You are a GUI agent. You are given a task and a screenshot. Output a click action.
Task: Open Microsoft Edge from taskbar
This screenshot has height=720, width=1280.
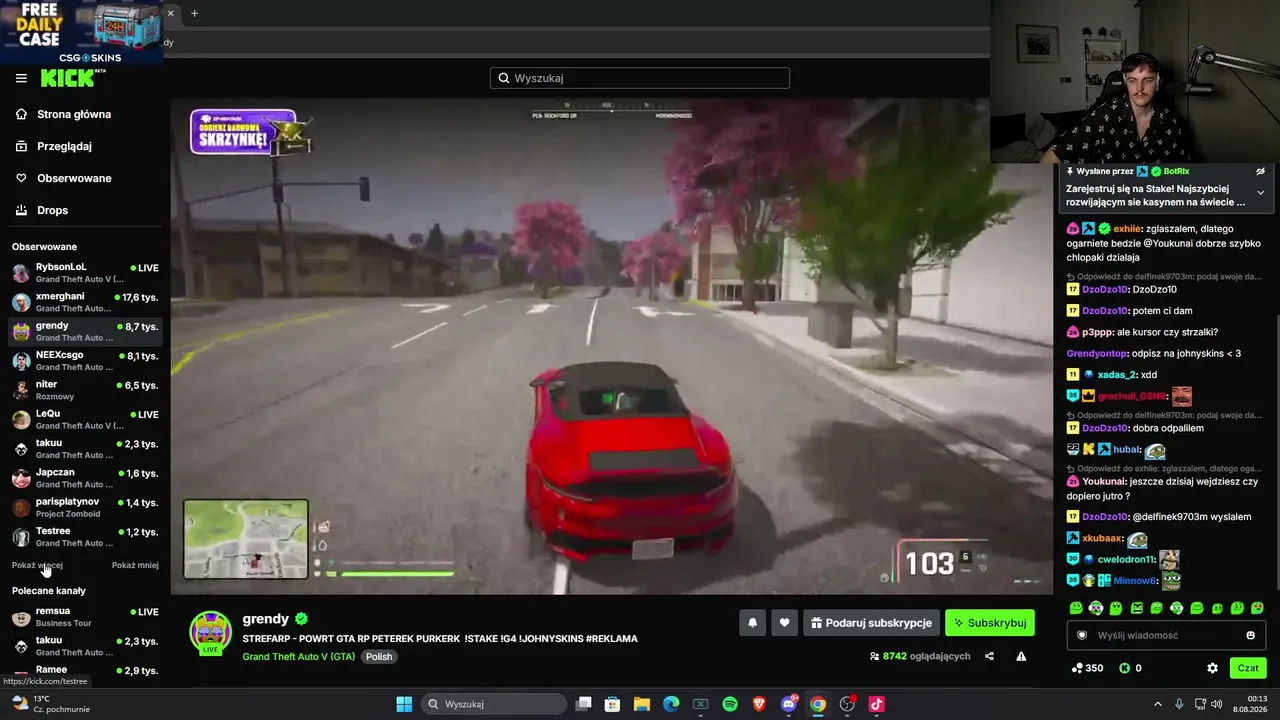[x=671, y=704]
